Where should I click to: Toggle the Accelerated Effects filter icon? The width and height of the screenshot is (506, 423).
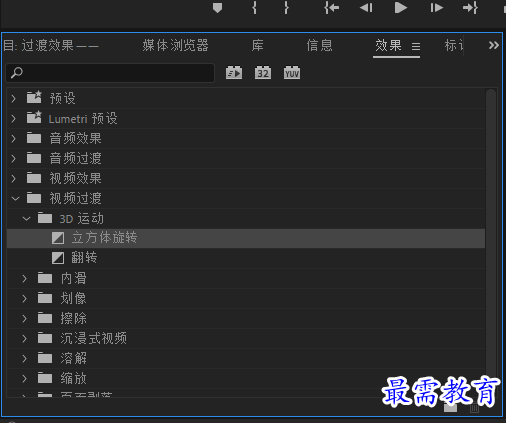(x=234, y=72)
